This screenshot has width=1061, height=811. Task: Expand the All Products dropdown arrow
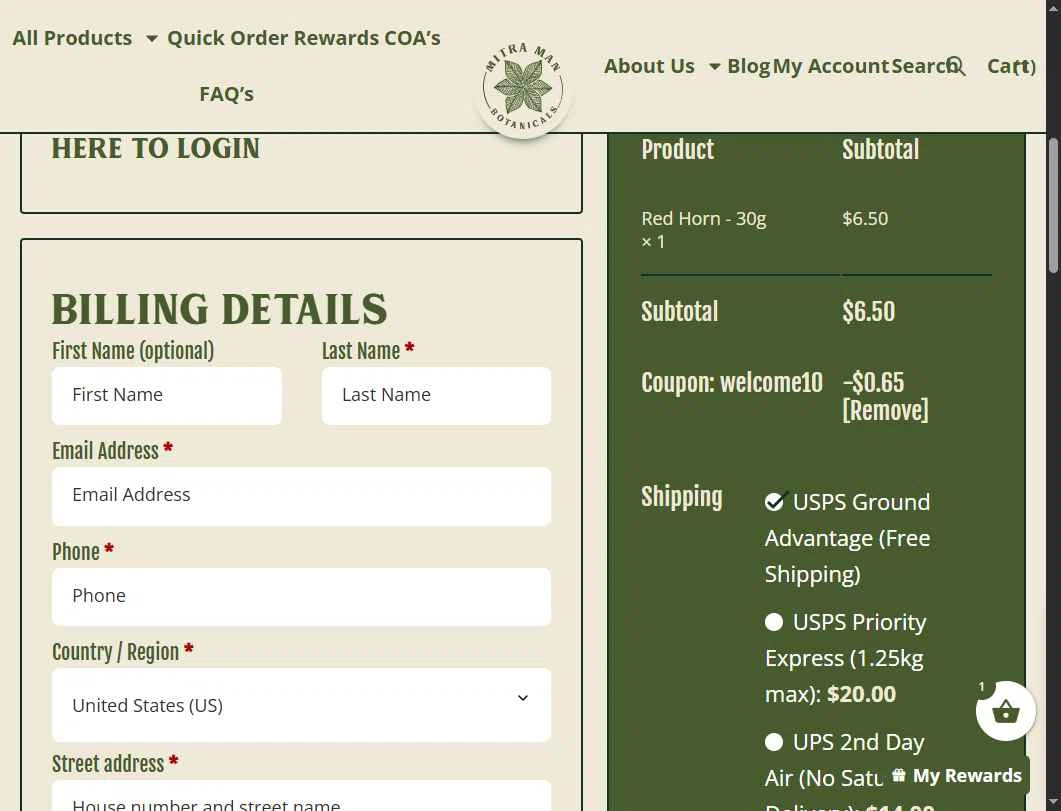point(152,39)
